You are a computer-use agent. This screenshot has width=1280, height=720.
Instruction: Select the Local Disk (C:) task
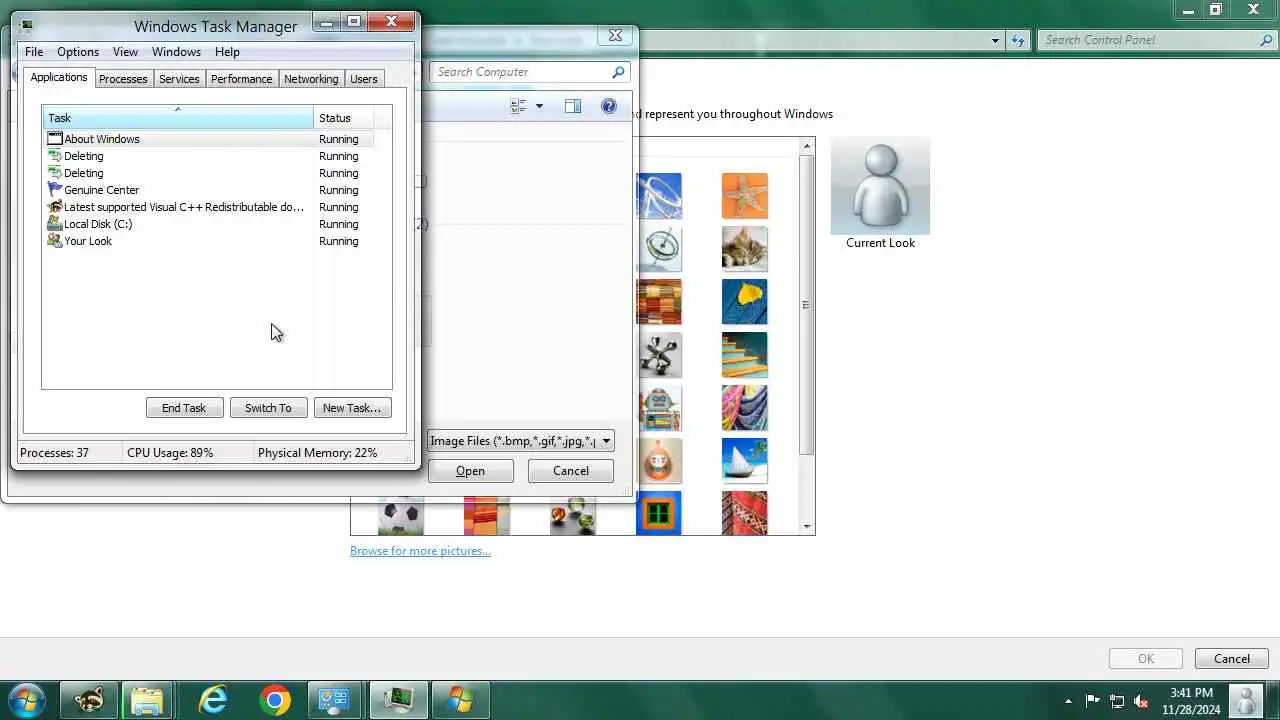point(208,224)
